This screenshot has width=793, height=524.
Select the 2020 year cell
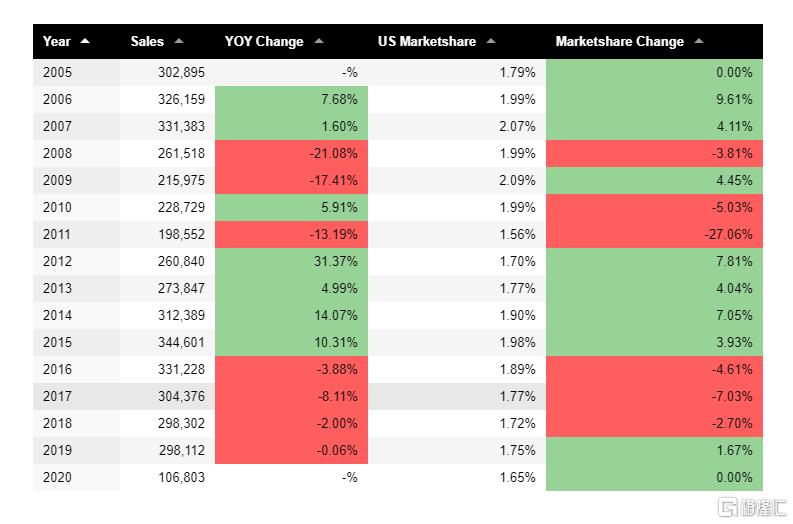coord(58,477)
